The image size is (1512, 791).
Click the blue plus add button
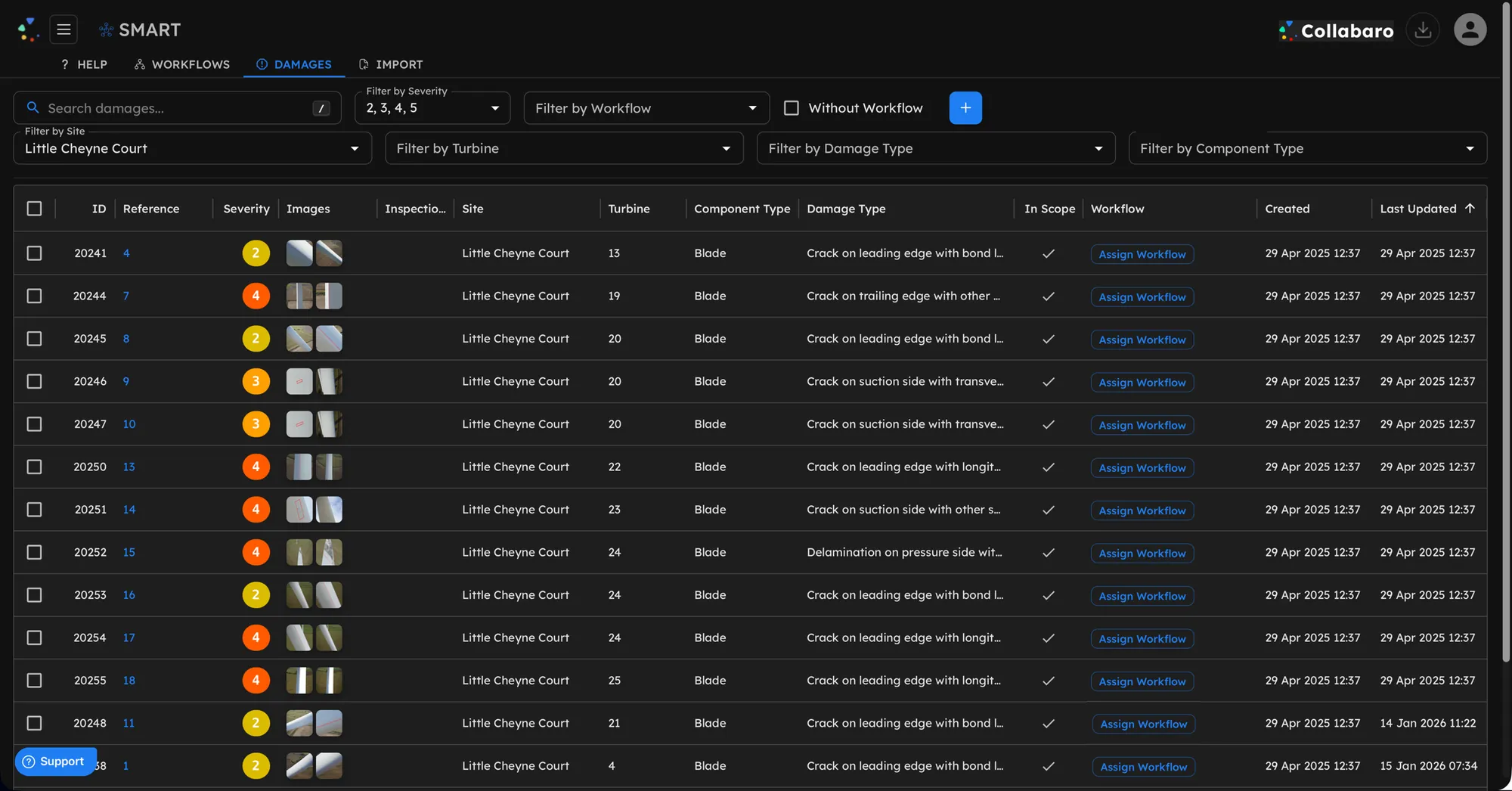coord(965,108)
